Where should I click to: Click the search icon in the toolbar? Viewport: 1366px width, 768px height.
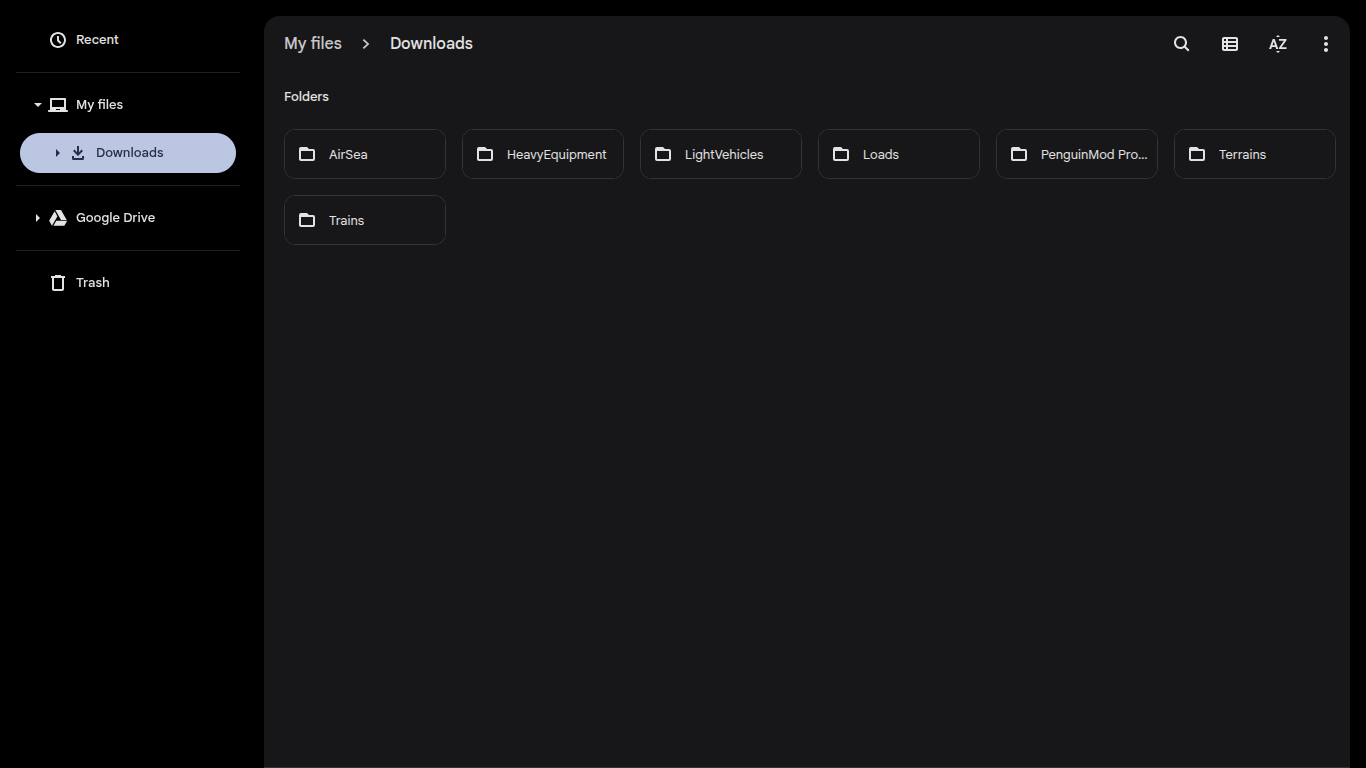1181,44
